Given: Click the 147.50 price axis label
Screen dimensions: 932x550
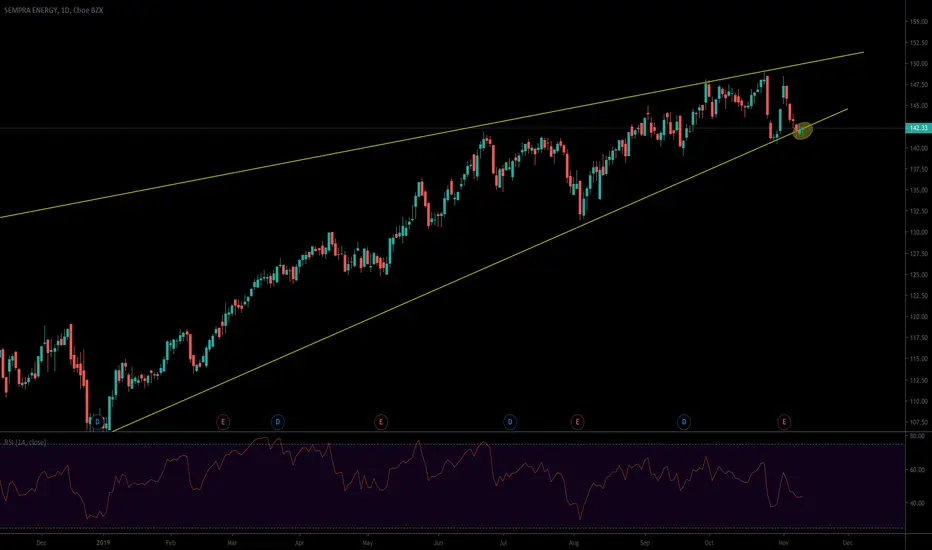Looking at the screenshot, I should (918, 85).
